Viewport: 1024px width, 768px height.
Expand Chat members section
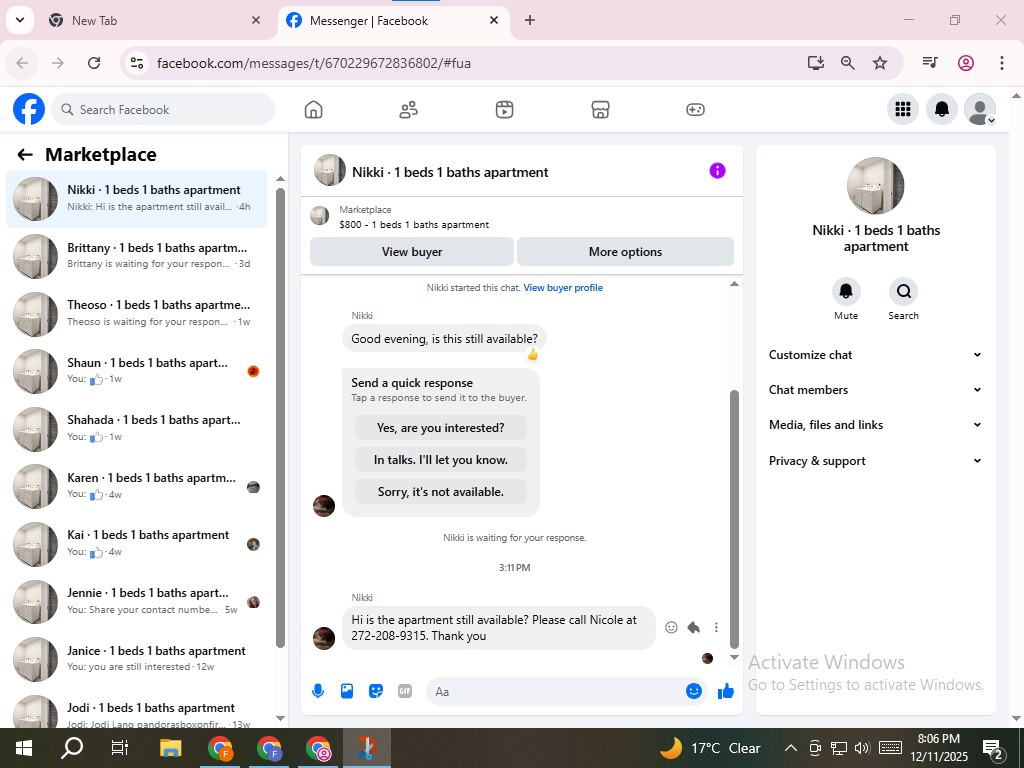pyautogui.click(x=875, y=390)
